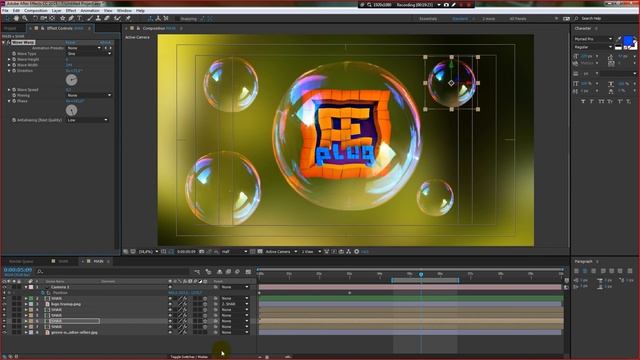Select the Pen tool
640x360 pixels.
point(71,18)
